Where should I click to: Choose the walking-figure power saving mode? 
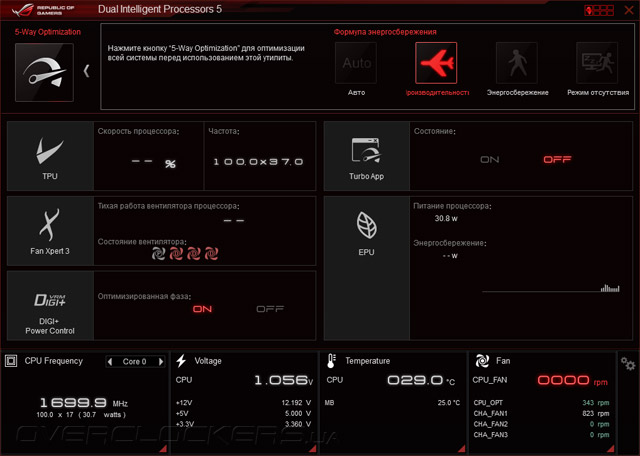[x=516, y=63]
